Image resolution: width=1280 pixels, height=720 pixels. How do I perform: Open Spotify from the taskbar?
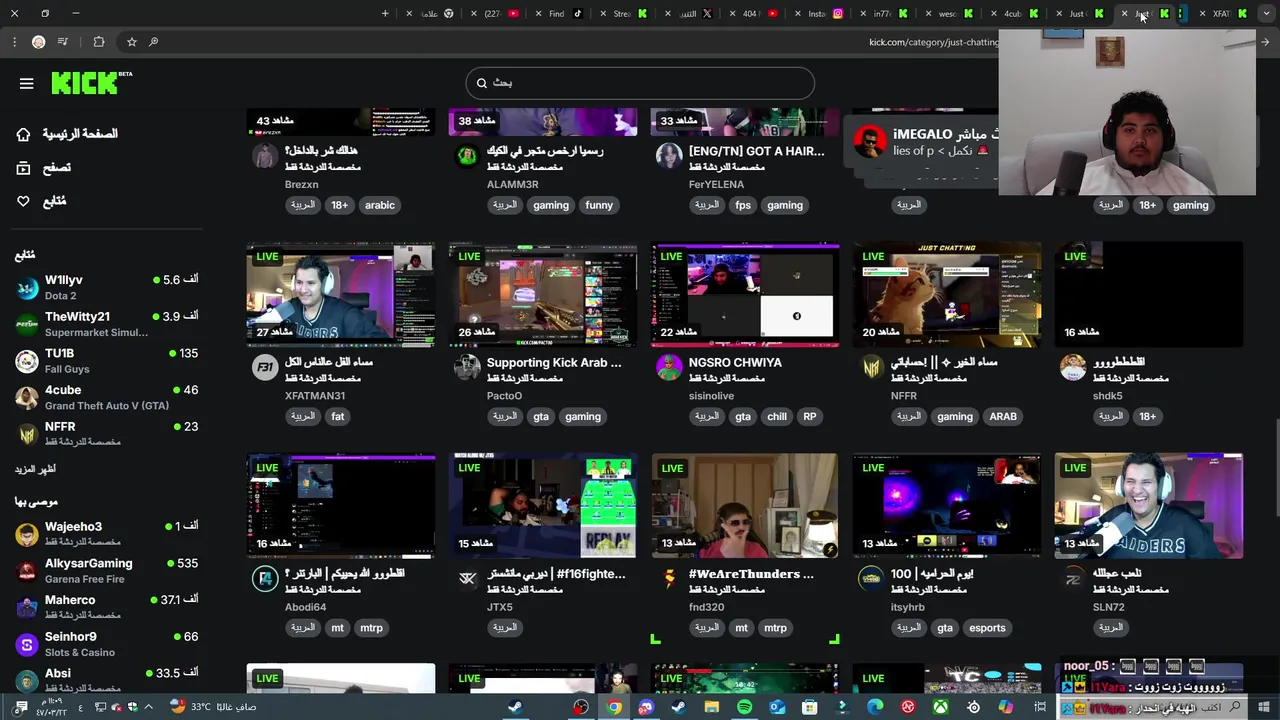tap(744, 707)
